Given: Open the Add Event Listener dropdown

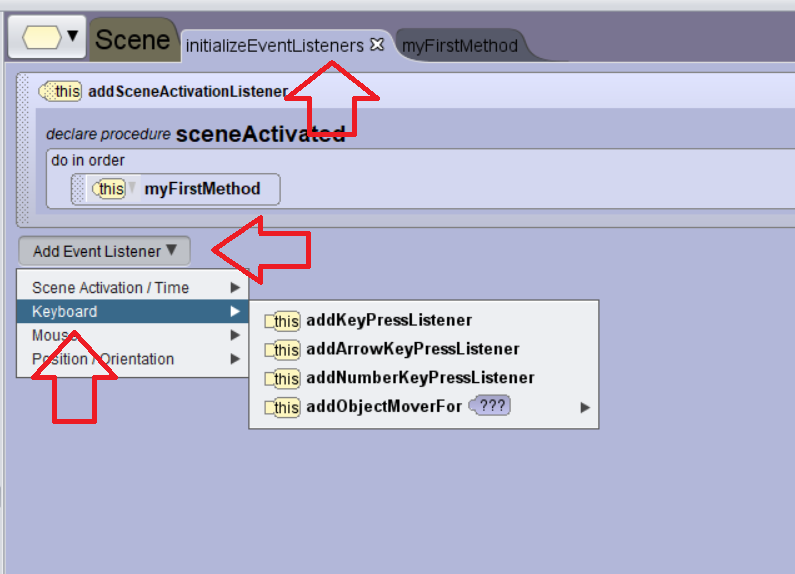Looking at the screenshot, I should [x=104, y=251].
